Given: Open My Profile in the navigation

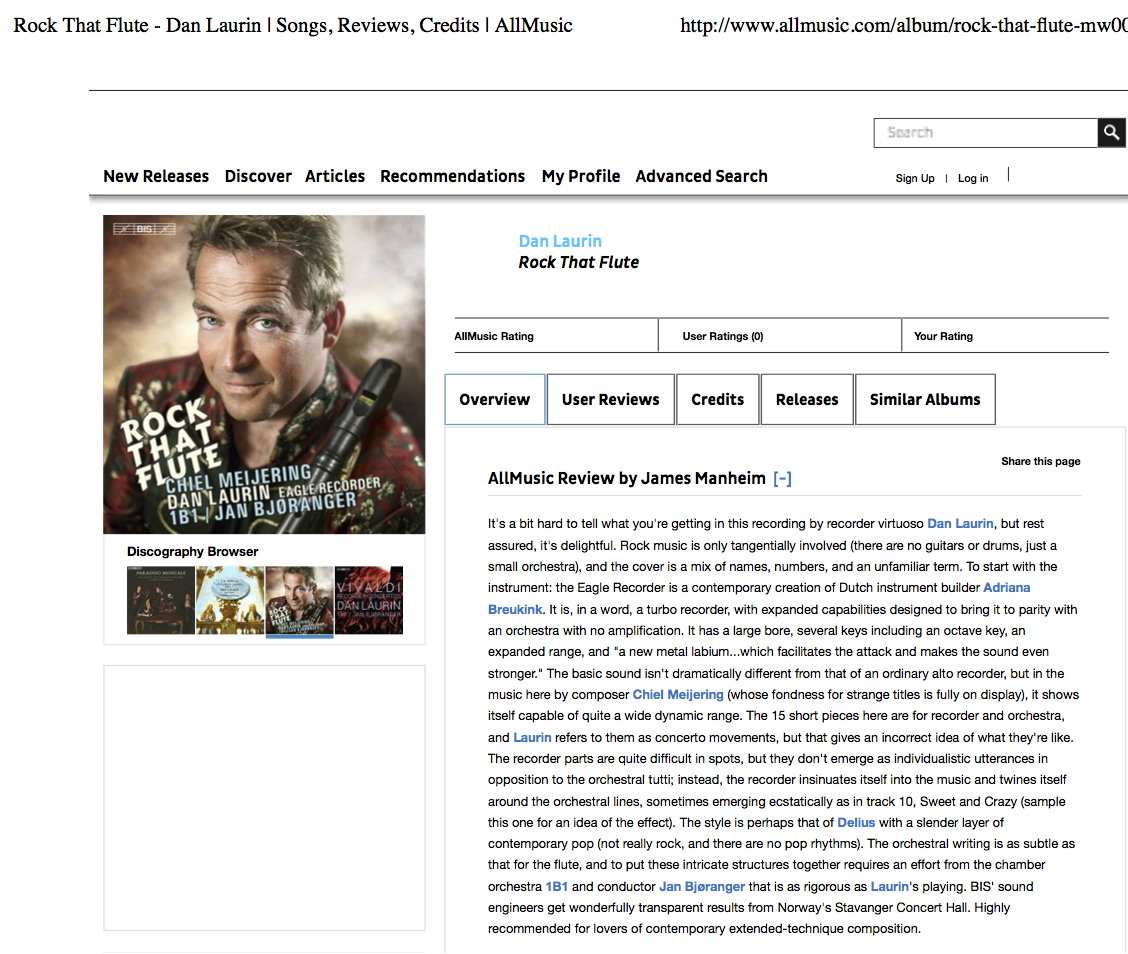Looking at the screenshot, I should [x=581, y=176].
